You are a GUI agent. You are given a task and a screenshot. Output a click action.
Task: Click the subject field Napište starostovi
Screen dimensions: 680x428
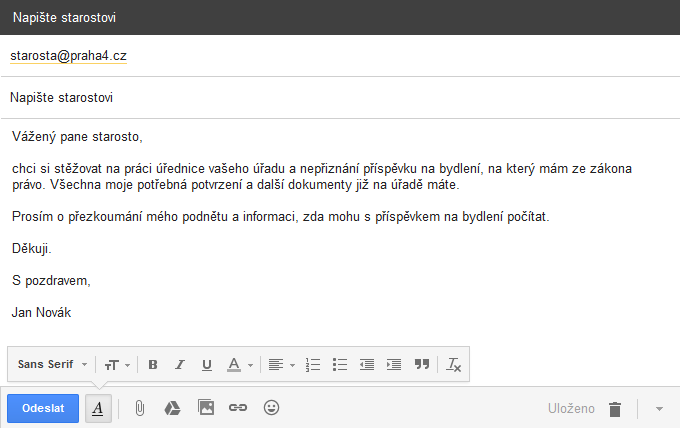(x=340, y=98)
